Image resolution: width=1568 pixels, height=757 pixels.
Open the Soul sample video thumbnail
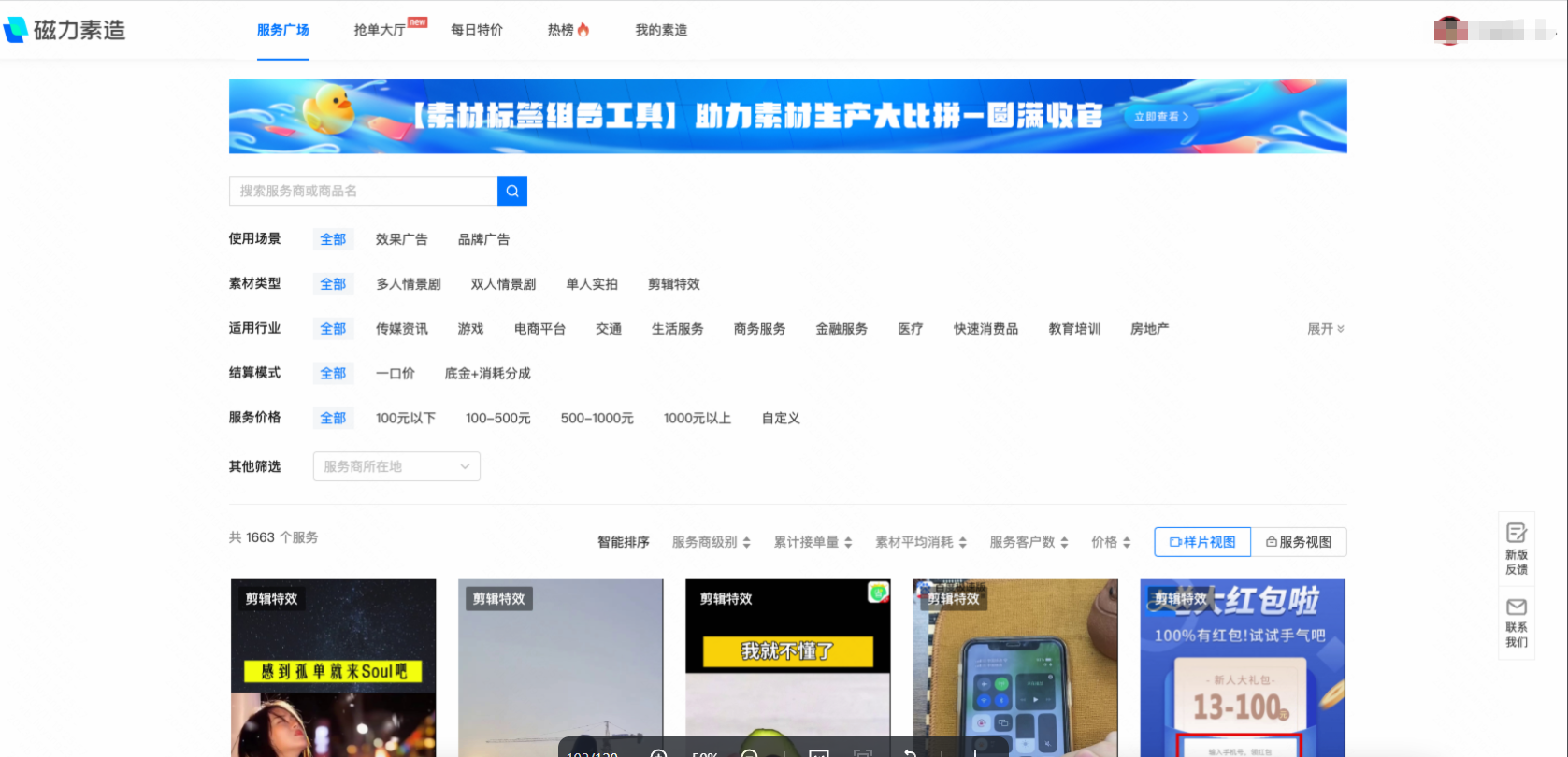point(333,668)
